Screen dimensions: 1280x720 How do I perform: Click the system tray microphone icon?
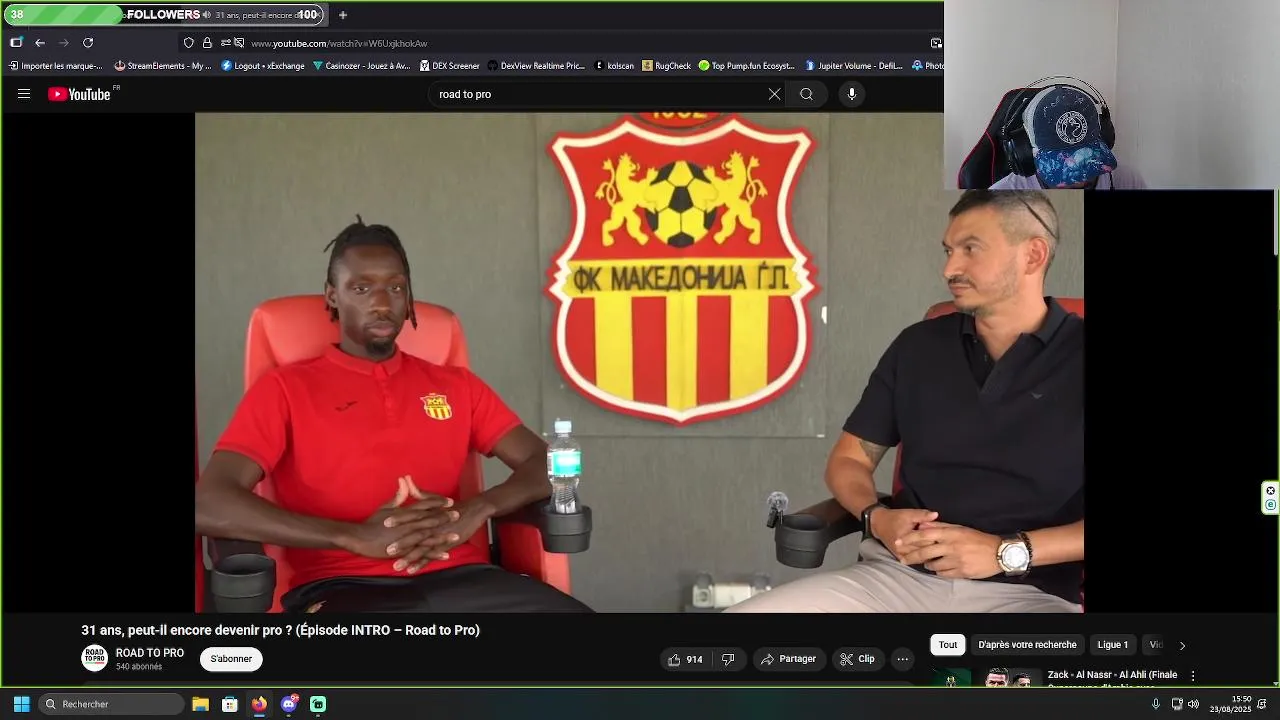tap(1156, 704)
